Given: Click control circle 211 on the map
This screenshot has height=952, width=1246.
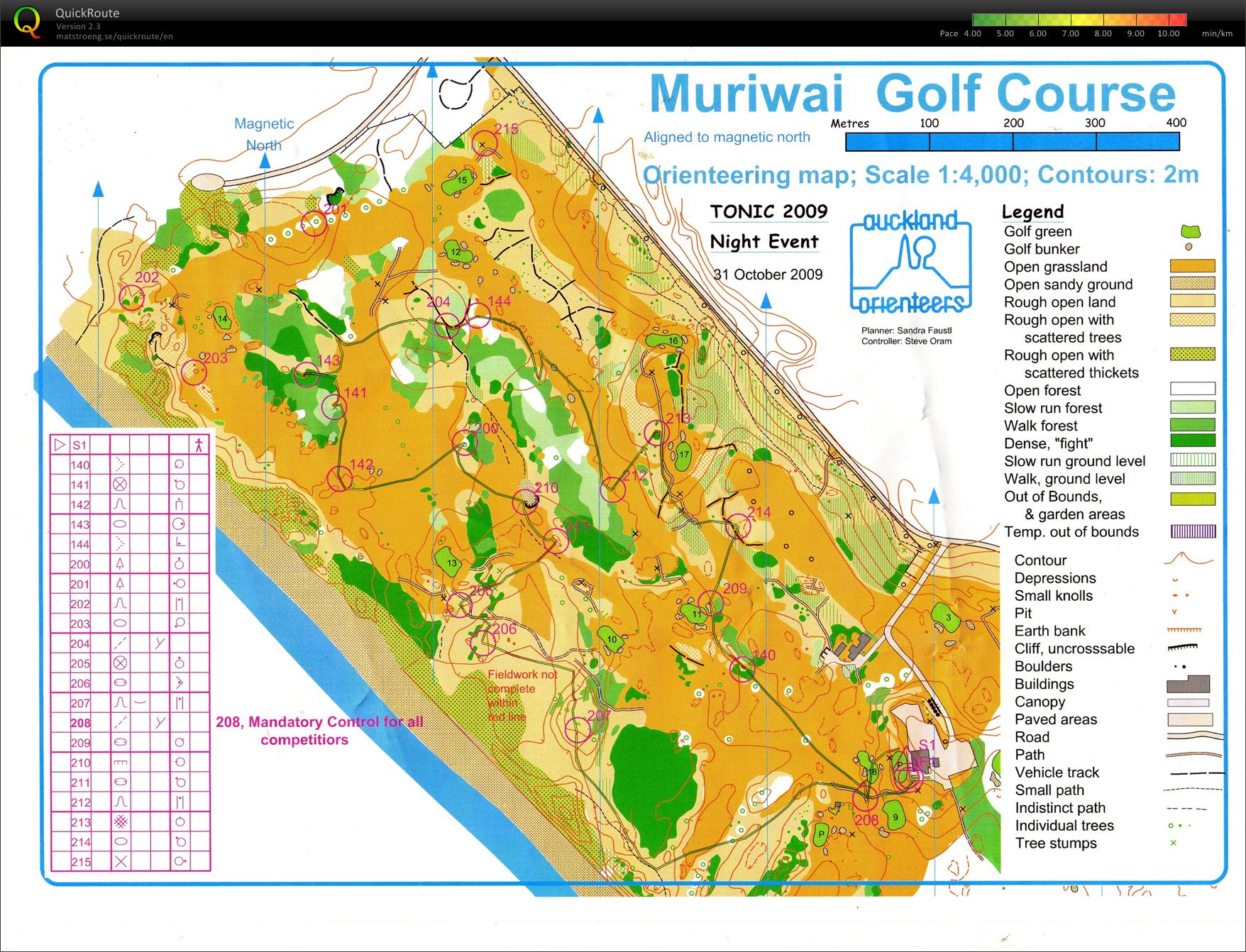Looking at the screenshot, I should pos(556,541).
